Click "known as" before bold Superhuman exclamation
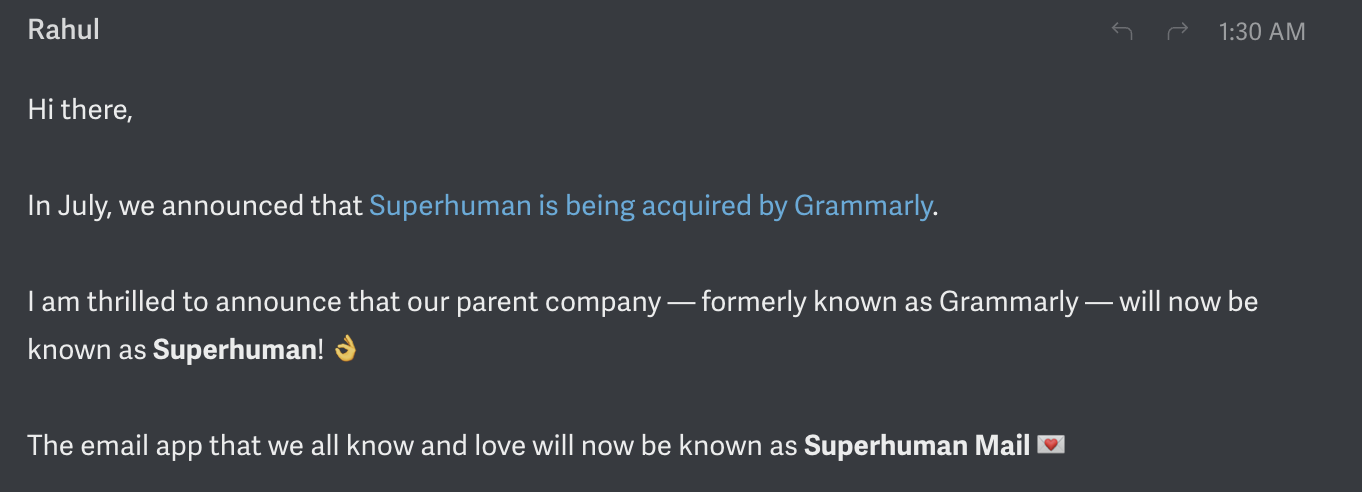The width and height of the screenshot is (1362, 492). (x=86, y=351)
